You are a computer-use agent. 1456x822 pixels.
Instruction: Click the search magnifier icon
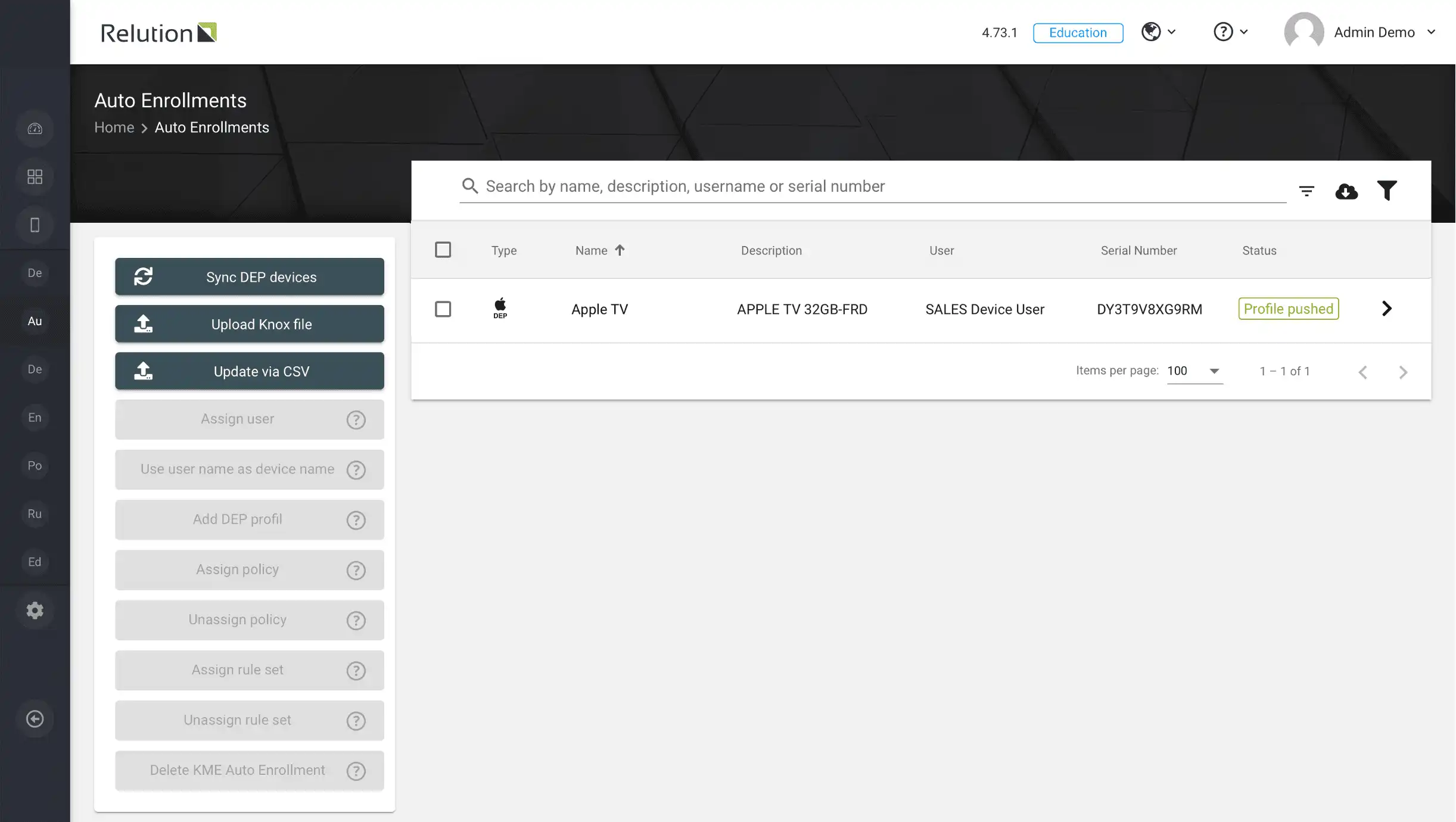point(469,186)
